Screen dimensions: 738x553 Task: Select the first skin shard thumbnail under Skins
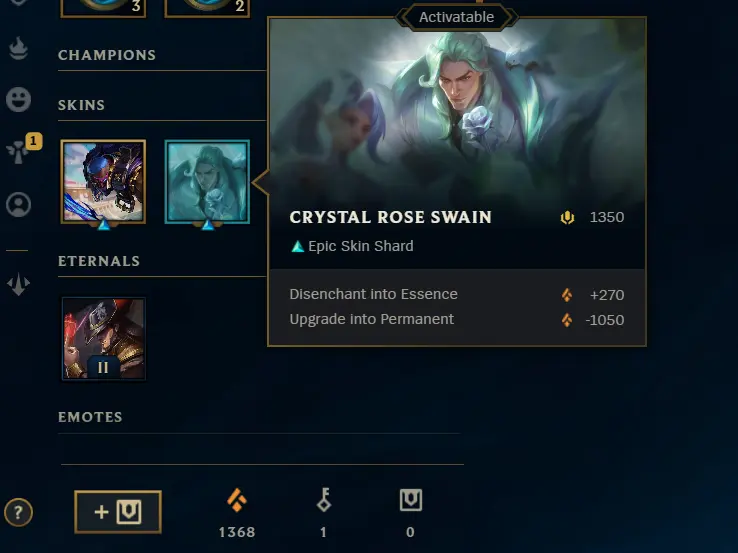click(103, 182)
